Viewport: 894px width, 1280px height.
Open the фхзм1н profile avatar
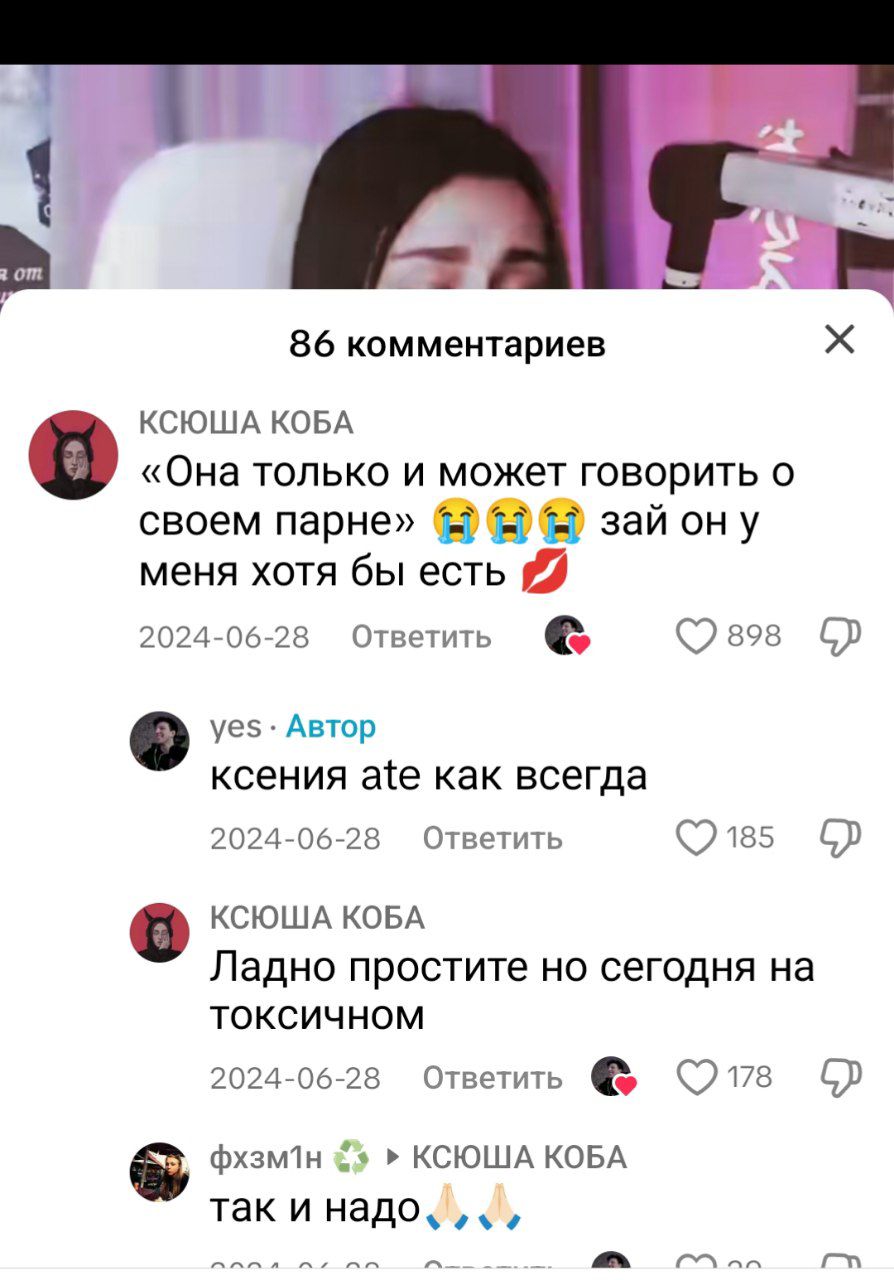coord(159,1172)
